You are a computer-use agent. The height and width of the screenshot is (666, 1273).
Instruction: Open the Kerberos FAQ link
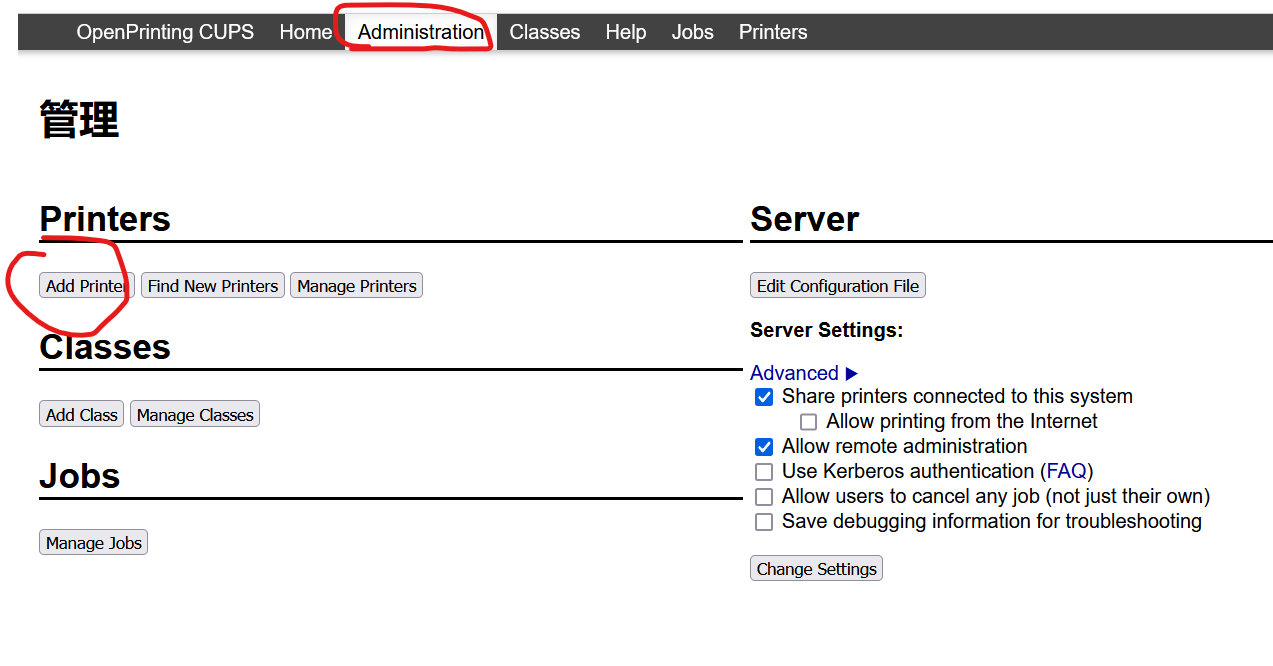pyautogui.click(x=1067, y=471)
